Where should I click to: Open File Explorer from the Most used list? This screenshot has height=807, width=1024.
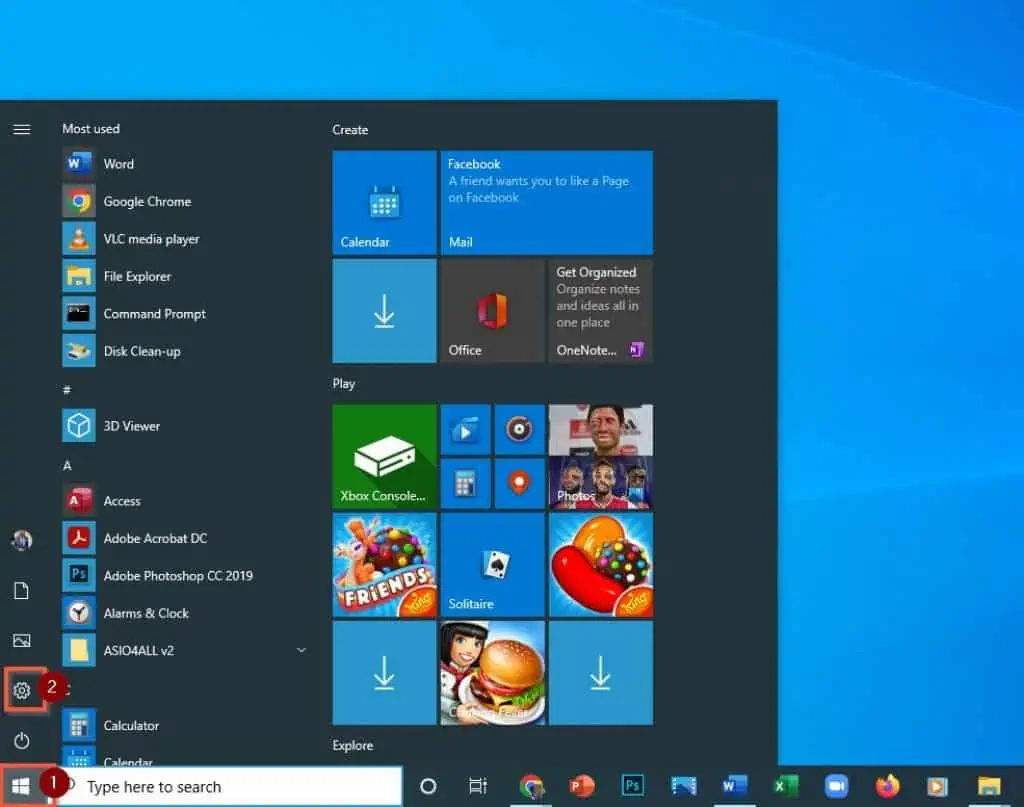[x=185, y=276]
